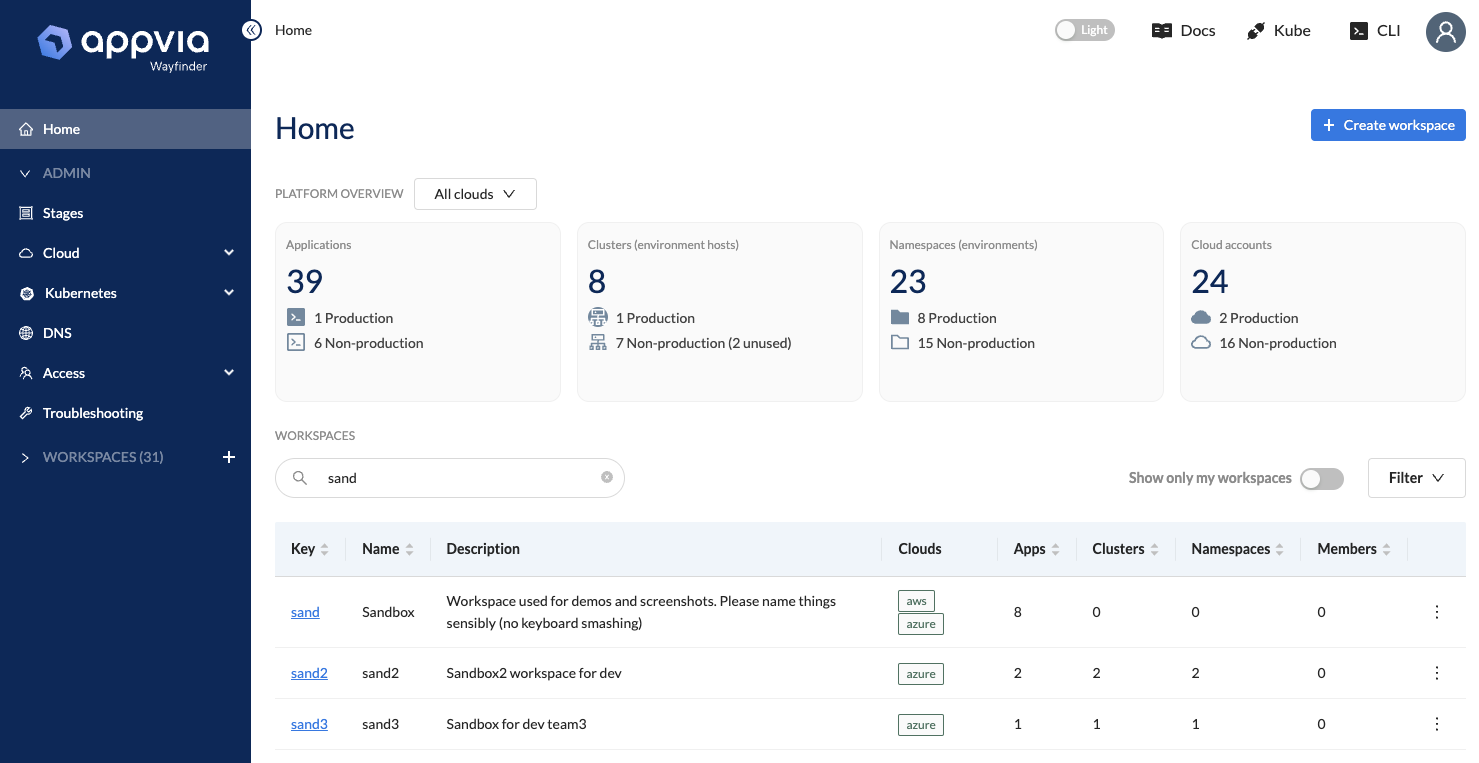Collapse the ADMIN section
Viewport: 1479px width, 763px height.
pyautogui.click(x=26, y=173)
